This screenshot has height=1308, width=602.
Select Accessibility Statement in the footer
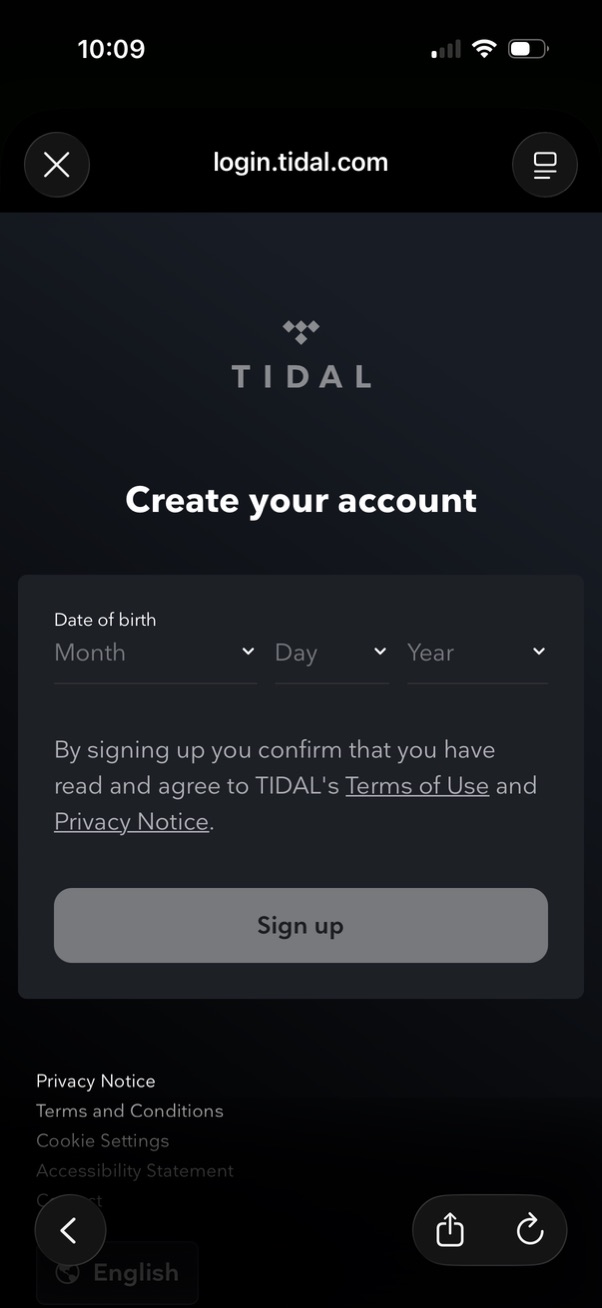click(134, 1170)
